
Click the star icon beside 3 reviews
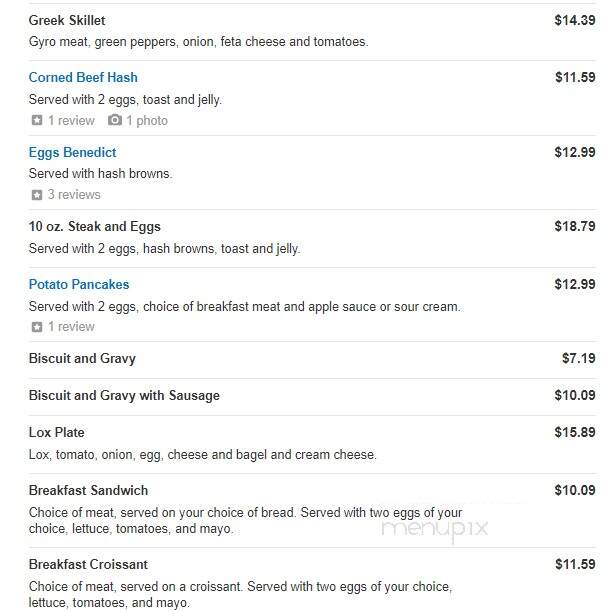coord(37,195)
